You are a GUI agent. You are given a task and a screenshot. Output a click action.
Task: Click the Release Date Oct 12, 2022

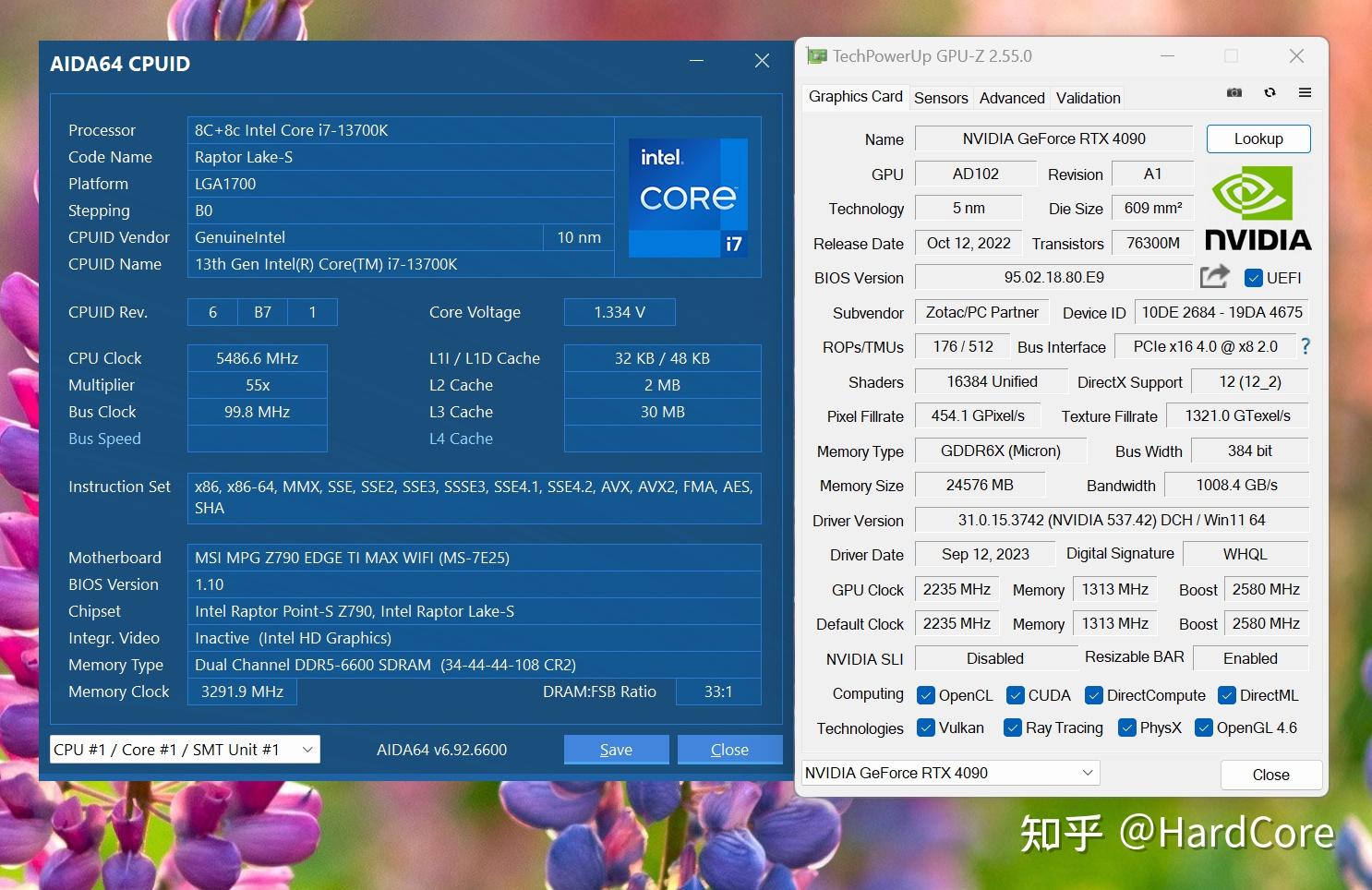969,243
